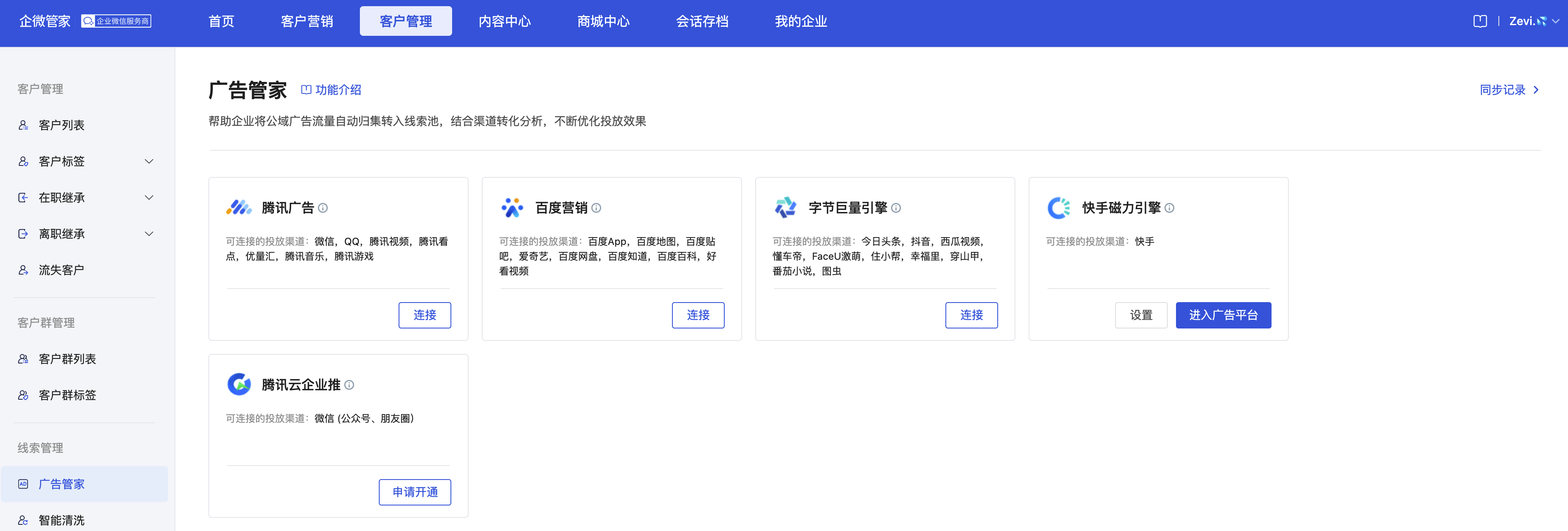The height and width of the screenshot is (531, 1568).
Task: Connect 字节巨量引擎 with 连接 button
Action: (x=971, y=315)
